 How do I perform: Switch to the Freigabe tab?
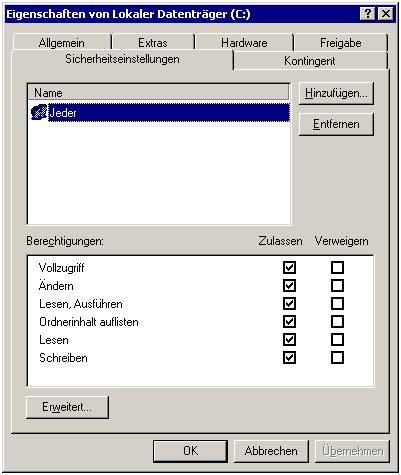pyautogui.click(x=341, y=43)
